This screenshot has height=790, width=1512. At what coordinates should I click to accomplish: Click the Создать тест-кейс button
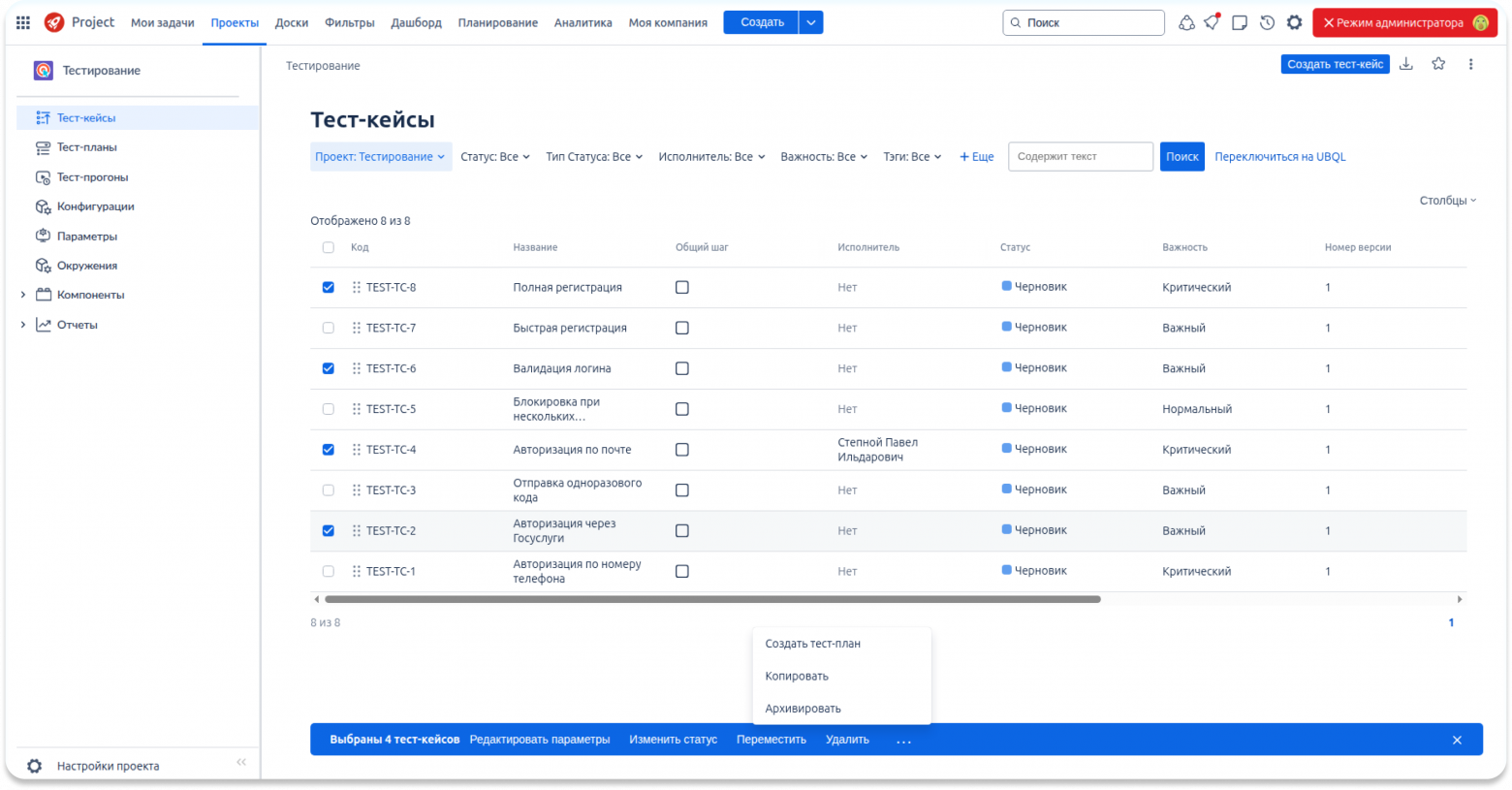pos(1335,64)
